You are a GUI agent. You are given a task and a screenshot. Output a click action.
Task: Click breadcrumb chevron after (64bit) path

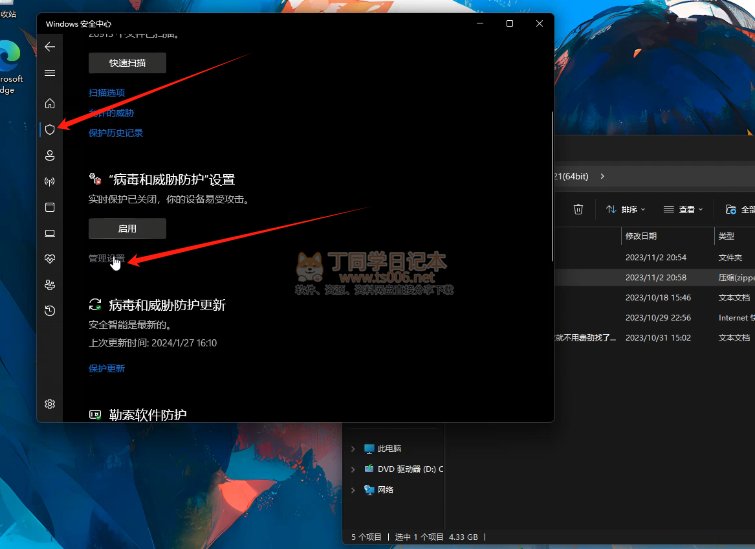(x=602, y=176)
